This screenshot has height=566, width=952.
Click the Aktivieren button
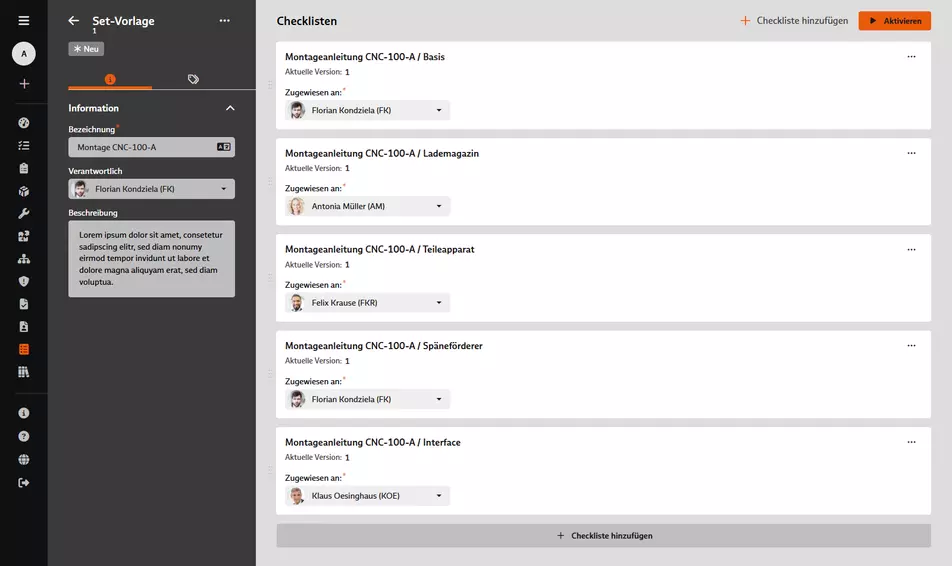click(x=894, y=21)
